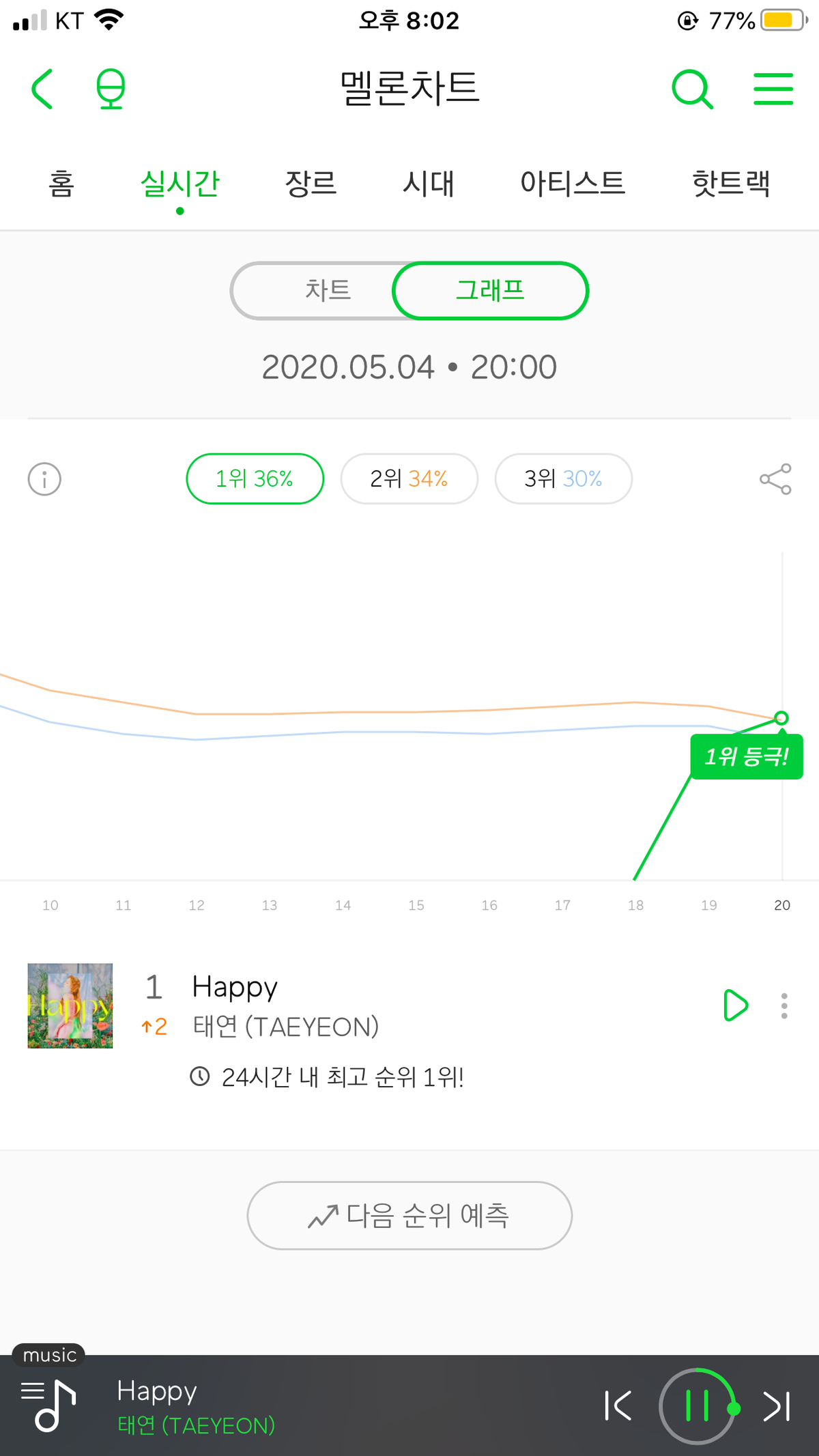Image resolution: width=819 pixels, height=1456 pixels.
Task: Select the 그래프 view toggle
Action: (490, 291)
